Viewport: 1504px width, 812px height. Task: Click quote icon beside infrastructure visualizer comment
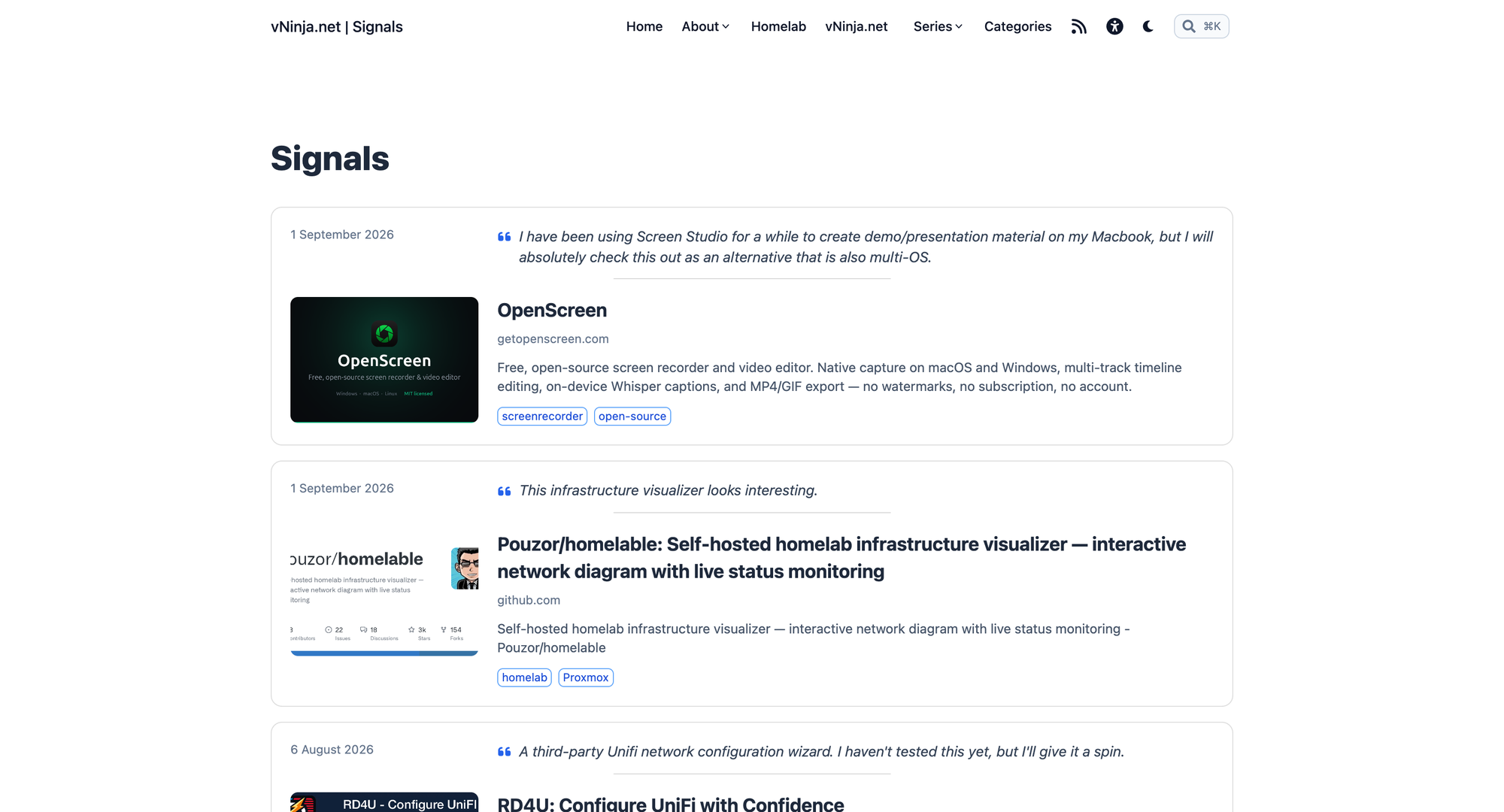[x=504, y=491]
